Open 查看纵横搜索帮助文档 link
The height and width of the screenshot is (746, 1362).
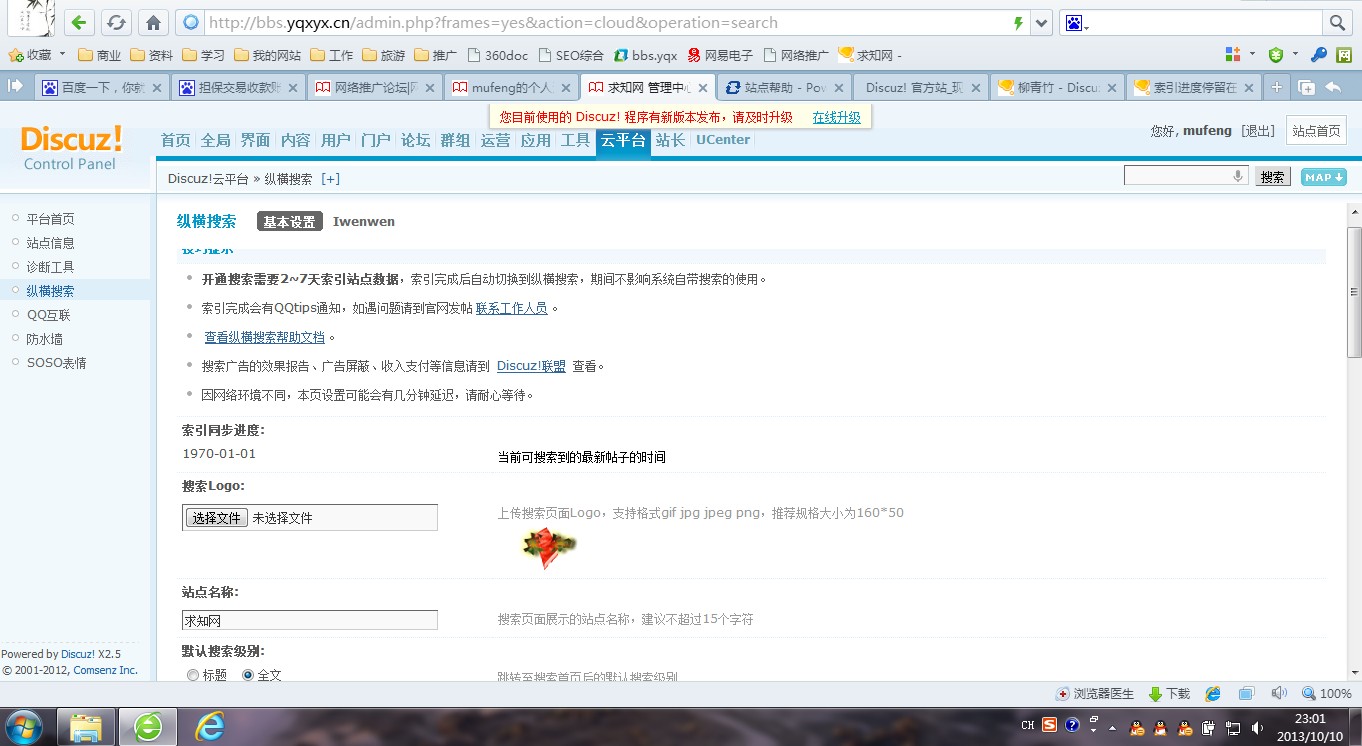[264, 337]
